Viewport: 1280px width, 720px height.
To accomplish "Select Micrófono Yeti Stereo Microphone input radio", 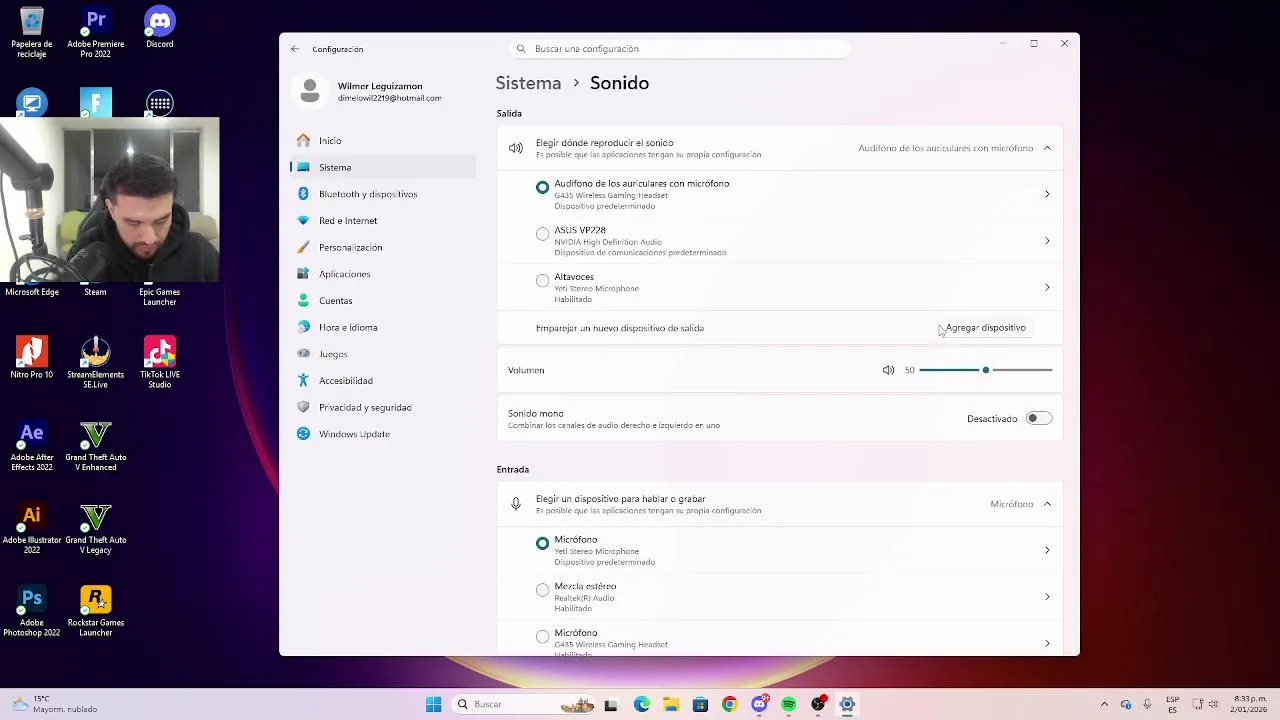I will pos(542,543).
